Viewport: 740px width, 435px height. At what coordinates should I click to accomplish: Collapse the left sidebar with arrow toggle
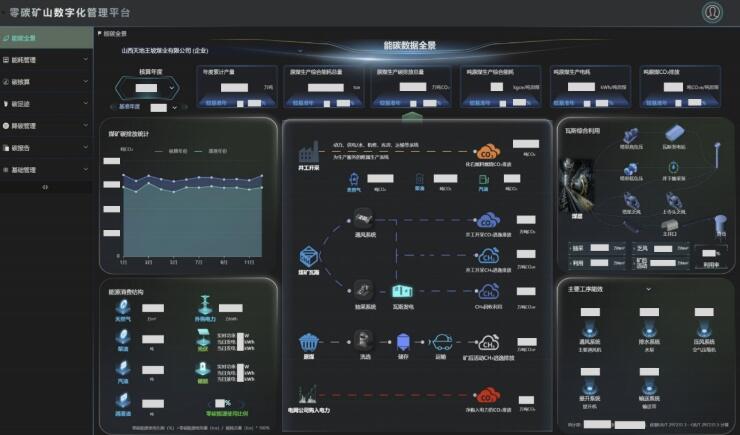[45, 186]
